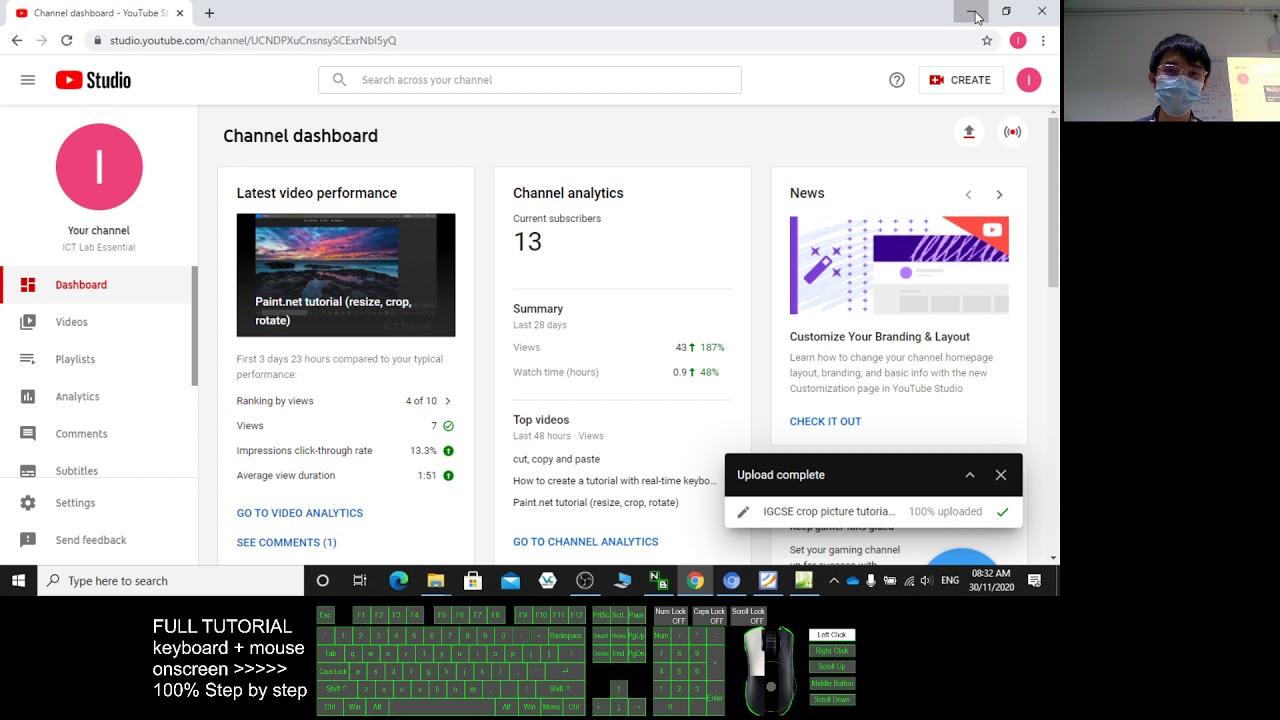Reload the page with refresh icon
Image resolution: width=1280 pixels, height=720 pixels.
[x=66, y=40]
